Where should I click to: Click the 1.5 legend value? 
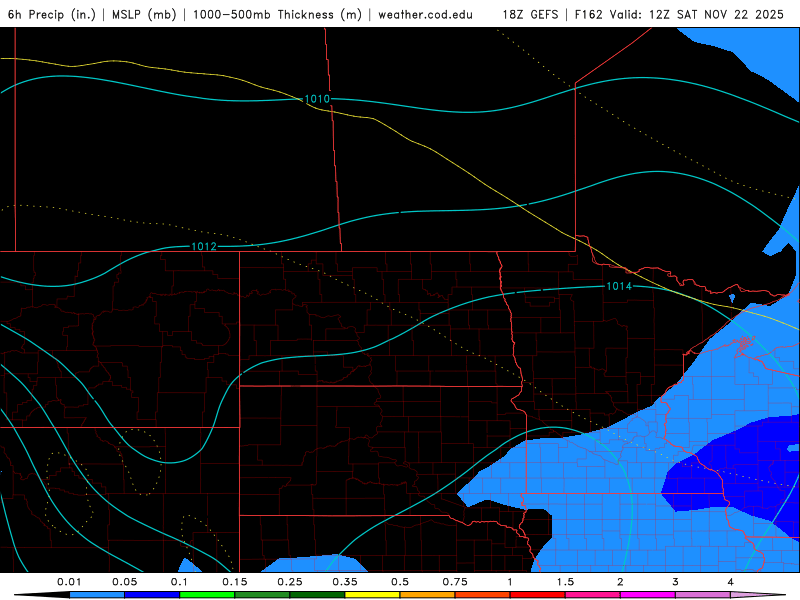coord(565,582)
